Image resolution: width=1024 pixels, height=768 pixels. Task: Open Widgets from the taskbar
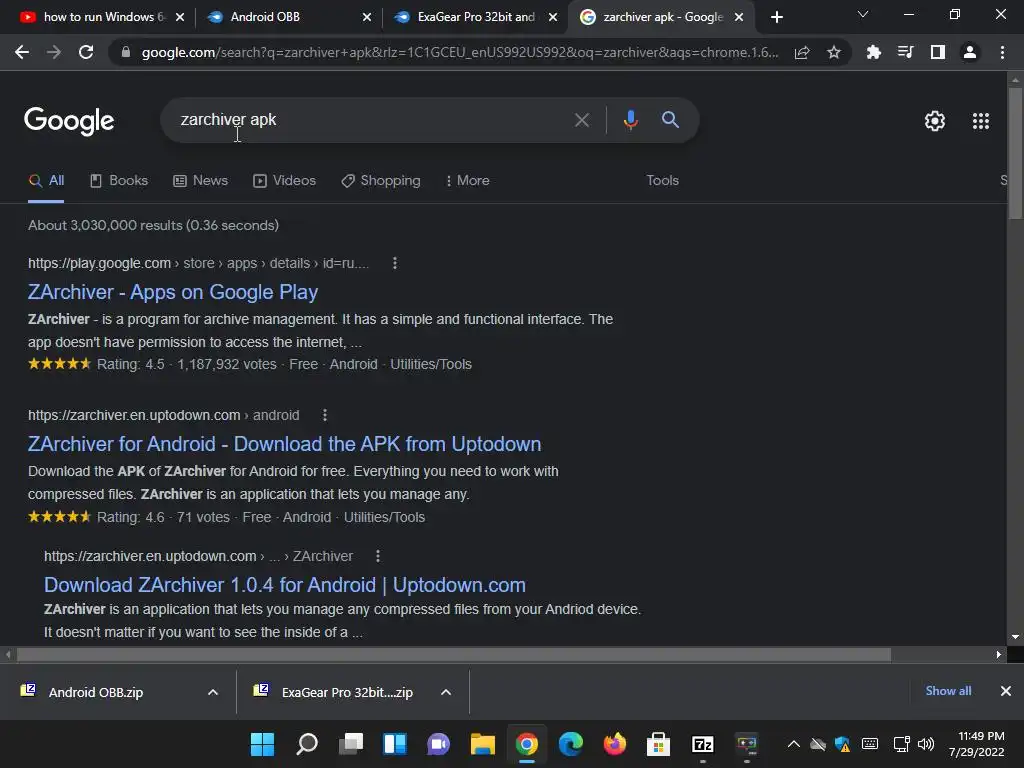click(394, 744)
